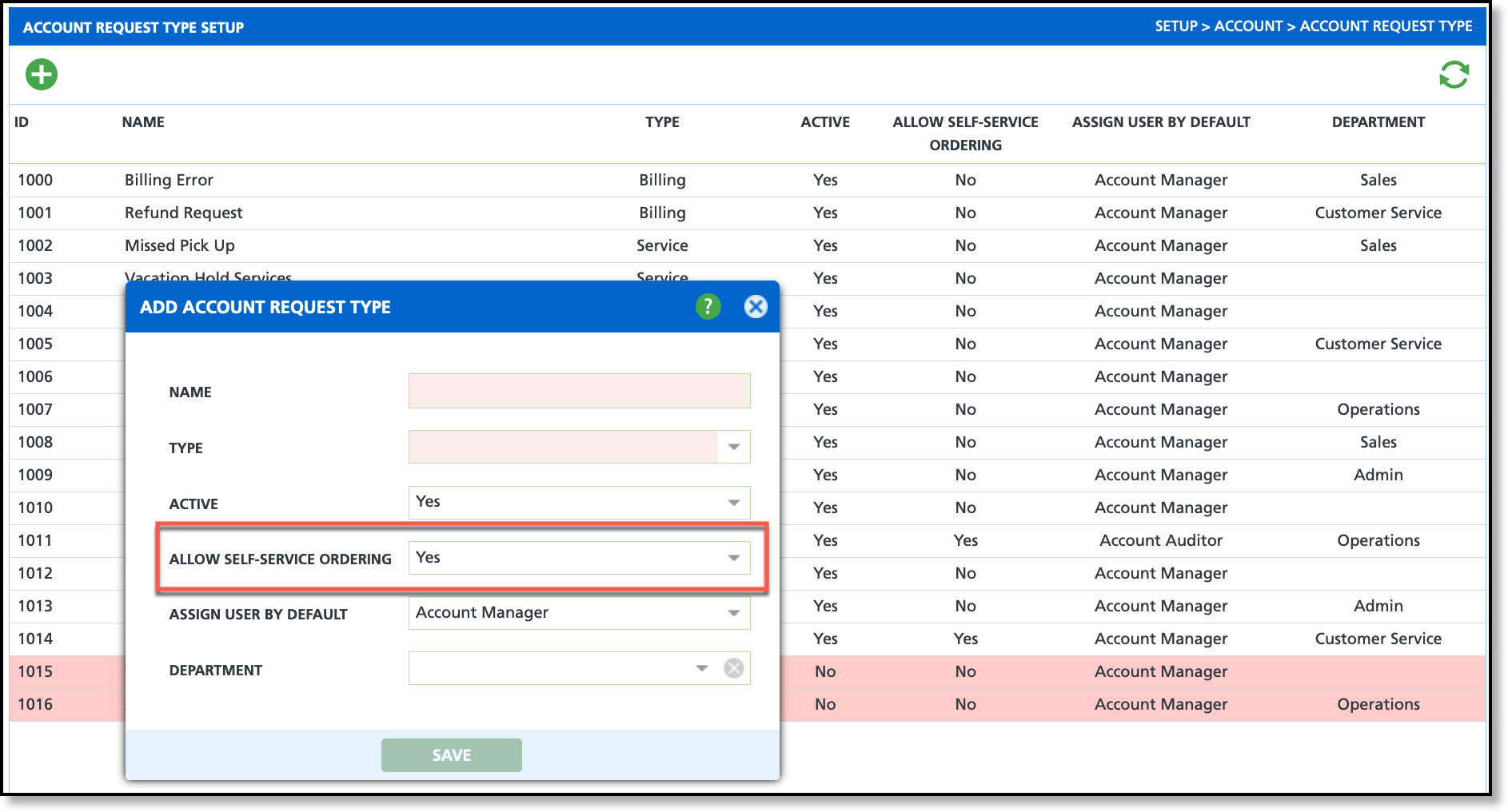Click Service type in row 1002
Screen dimensions: 1508x812
[662, 245]
